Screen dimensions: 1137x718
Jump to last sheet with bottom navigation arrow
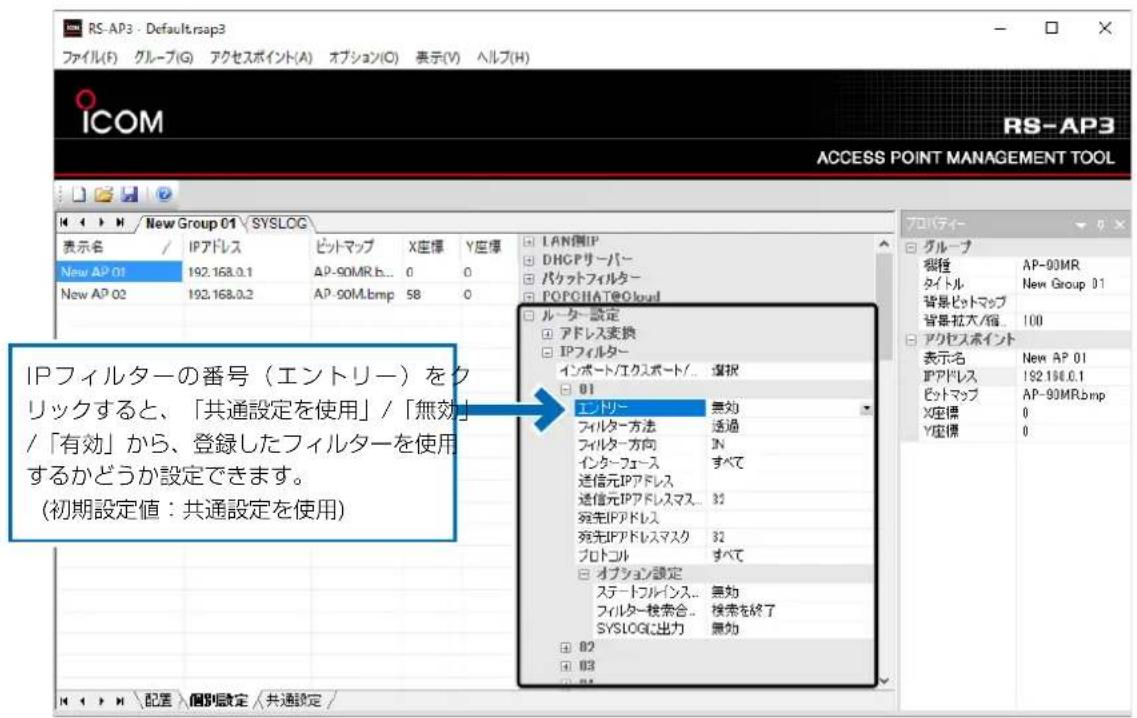click(x=120, y=701)
